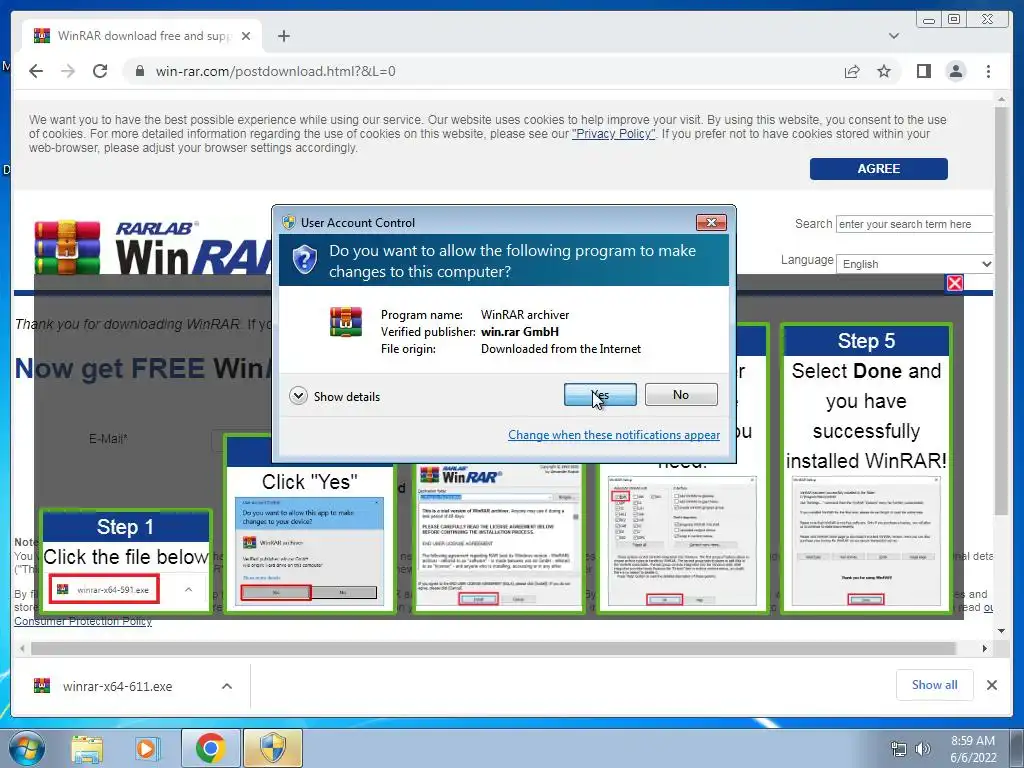The image size is (1024, 768).
Task: Click the search term input field
Action: (x=914, y=224)
